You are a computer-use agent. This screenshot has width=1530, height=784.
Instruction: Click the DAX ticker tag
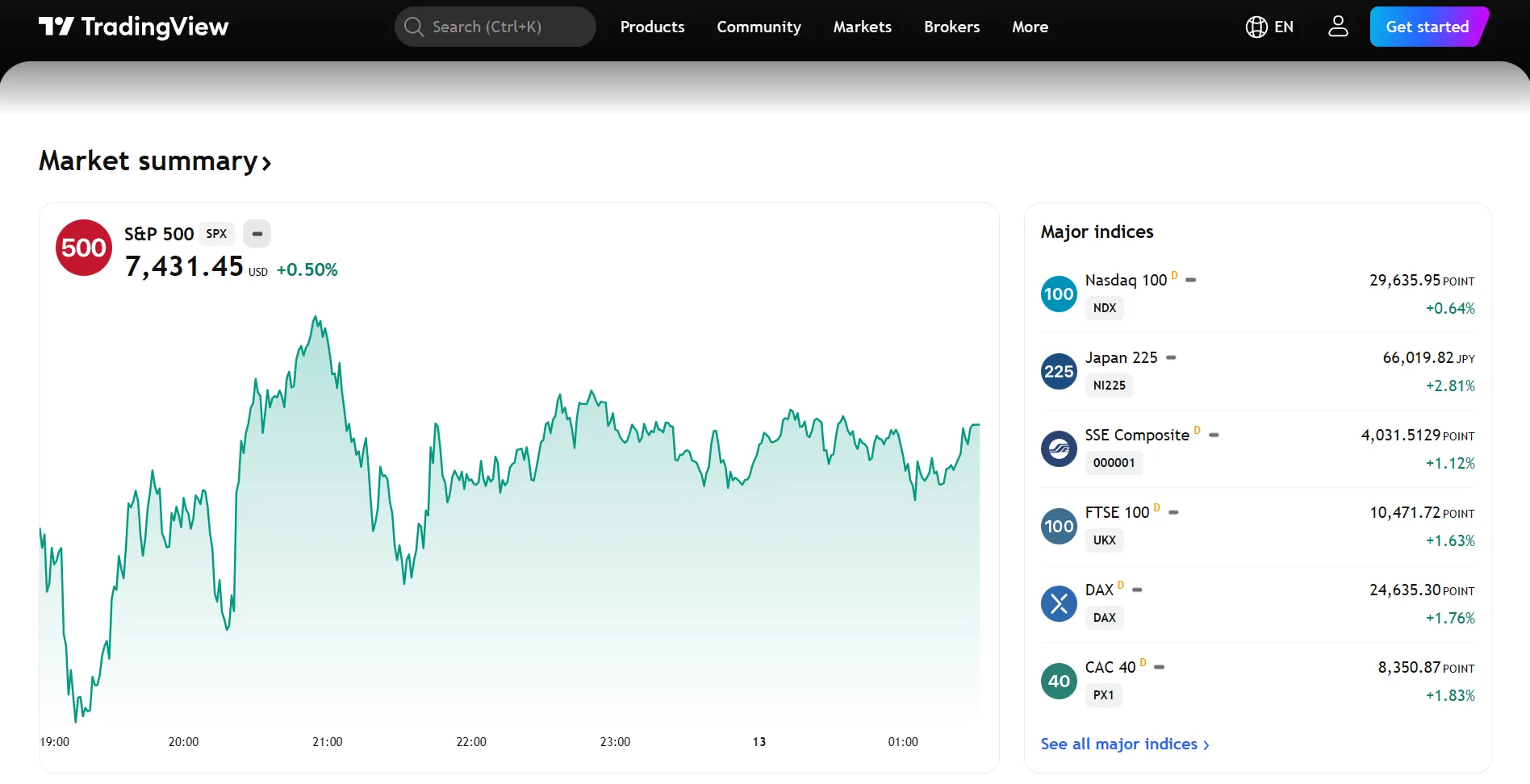[x=1104, y=618]
